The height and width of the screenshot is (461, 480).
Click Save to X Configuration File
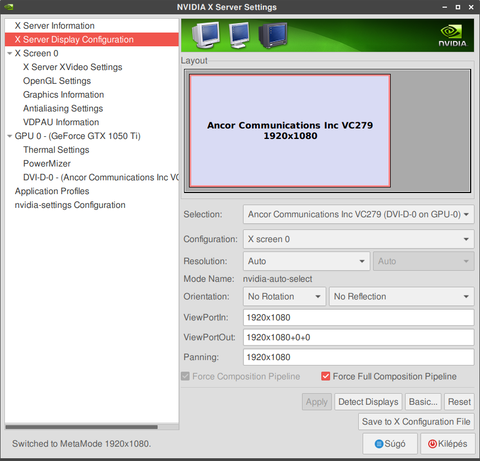[x=416, y=422]
